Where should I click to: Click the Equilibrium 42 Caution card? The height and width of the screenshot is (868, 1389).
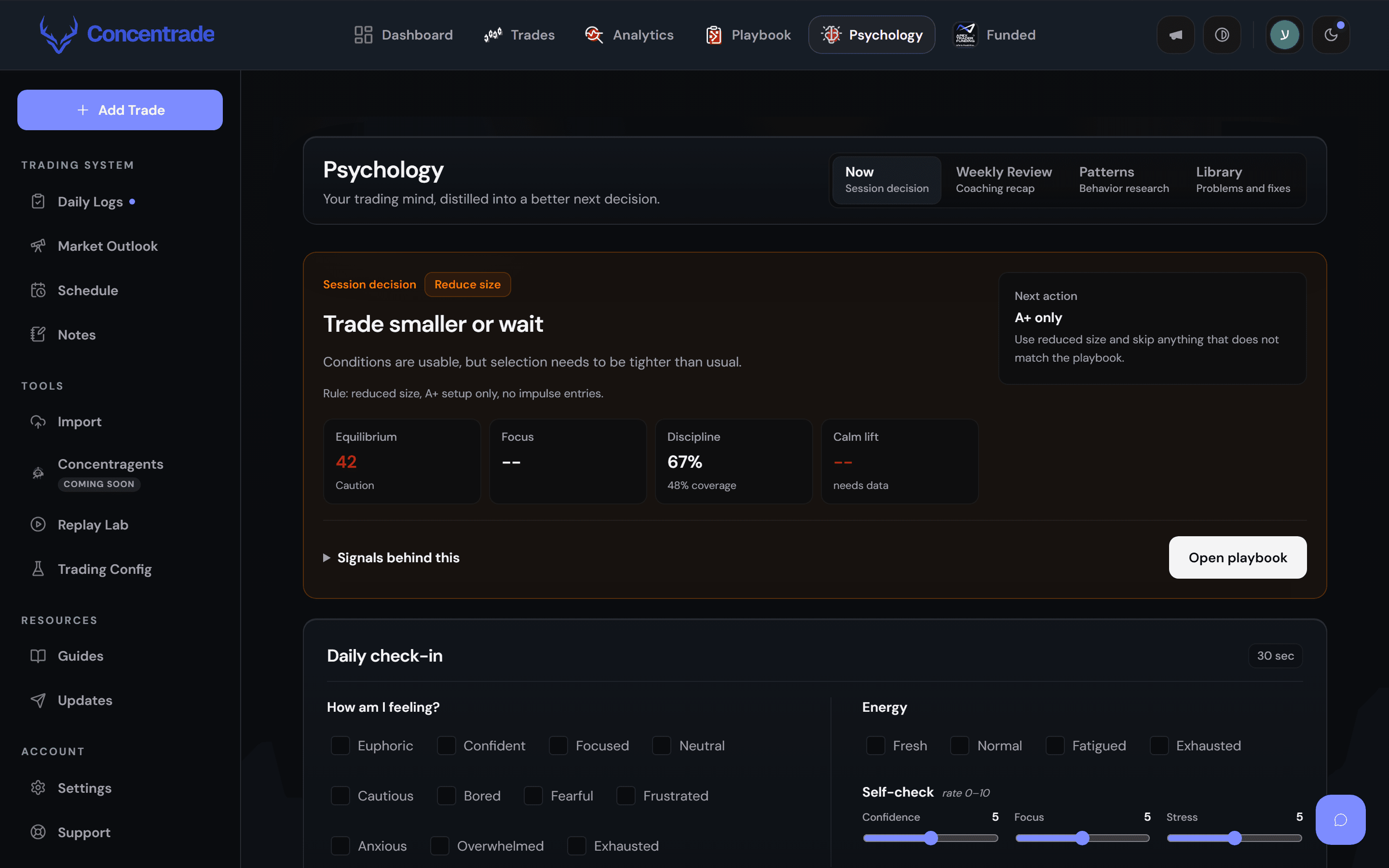coord(402,461)
